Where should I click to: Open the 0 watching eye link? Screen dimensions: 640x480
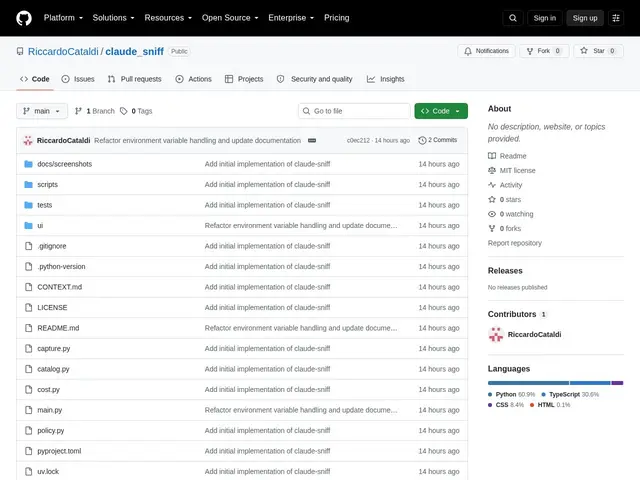(x=511, y=214)
